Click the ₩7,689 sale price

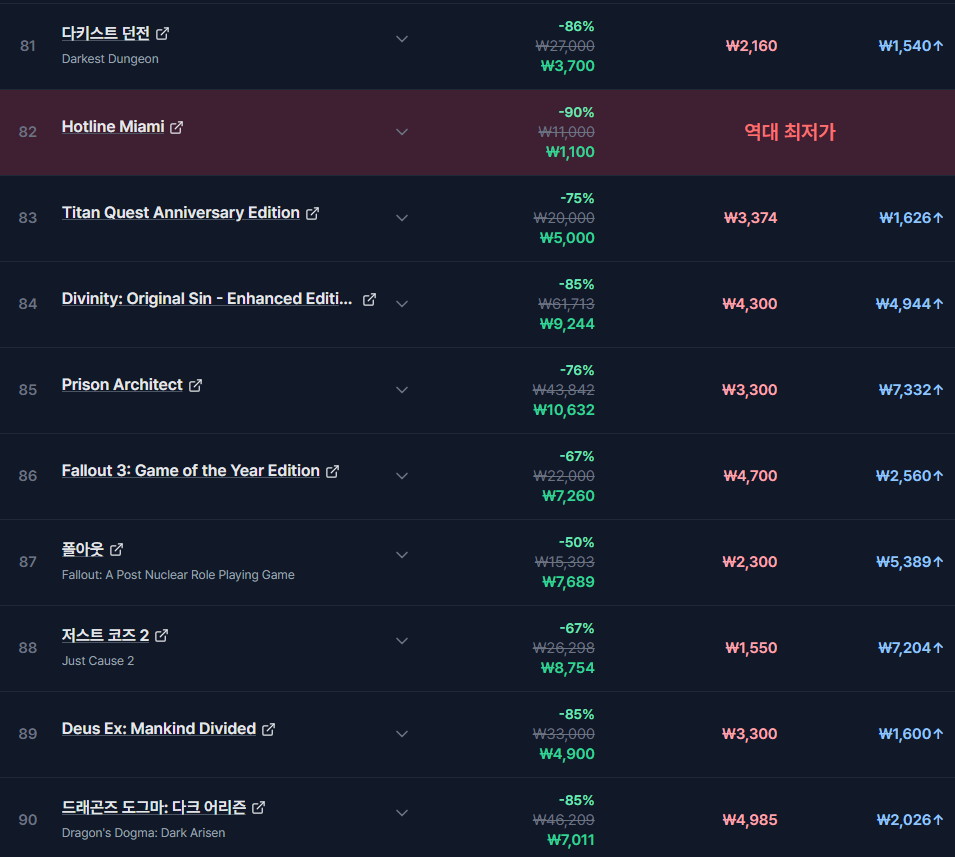[x=568, y=582]
